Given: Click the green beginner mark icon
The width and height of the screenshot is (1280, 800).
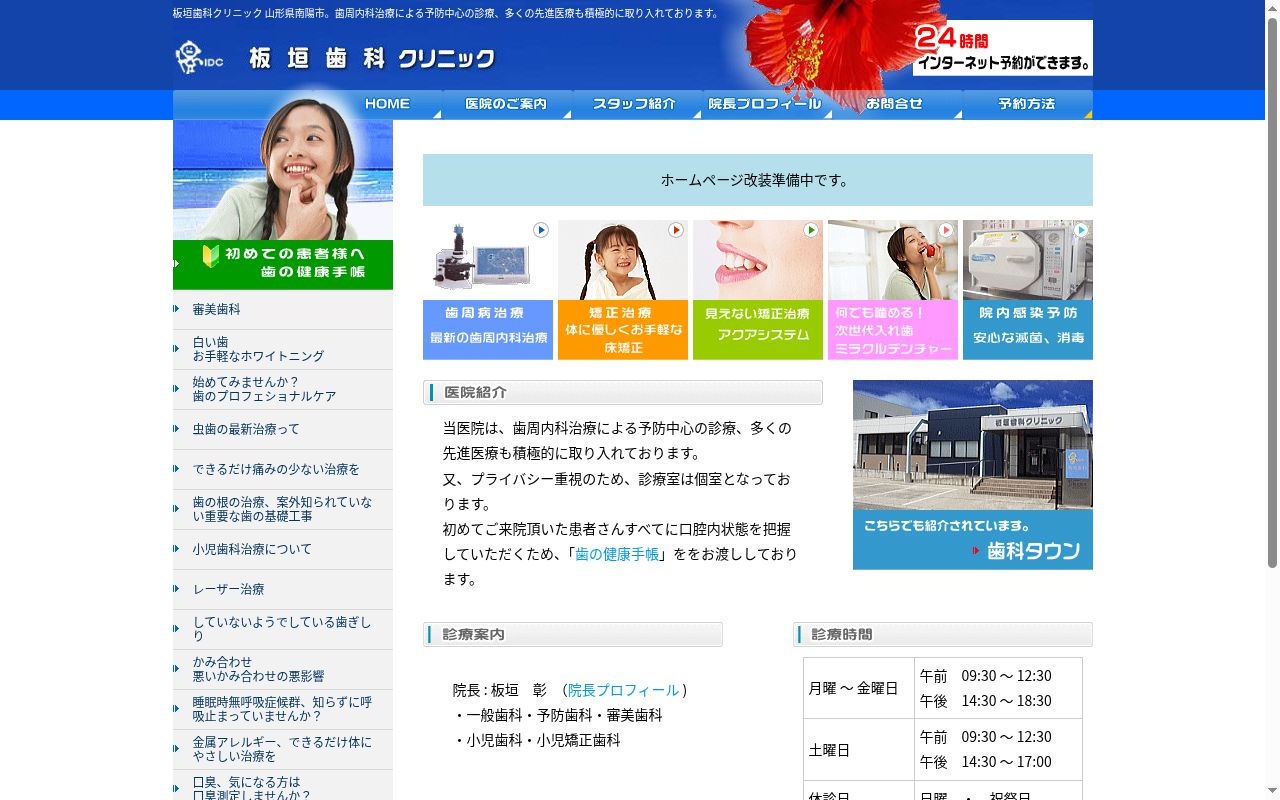Looking at the screenshot, I should (x=210, y=256).
